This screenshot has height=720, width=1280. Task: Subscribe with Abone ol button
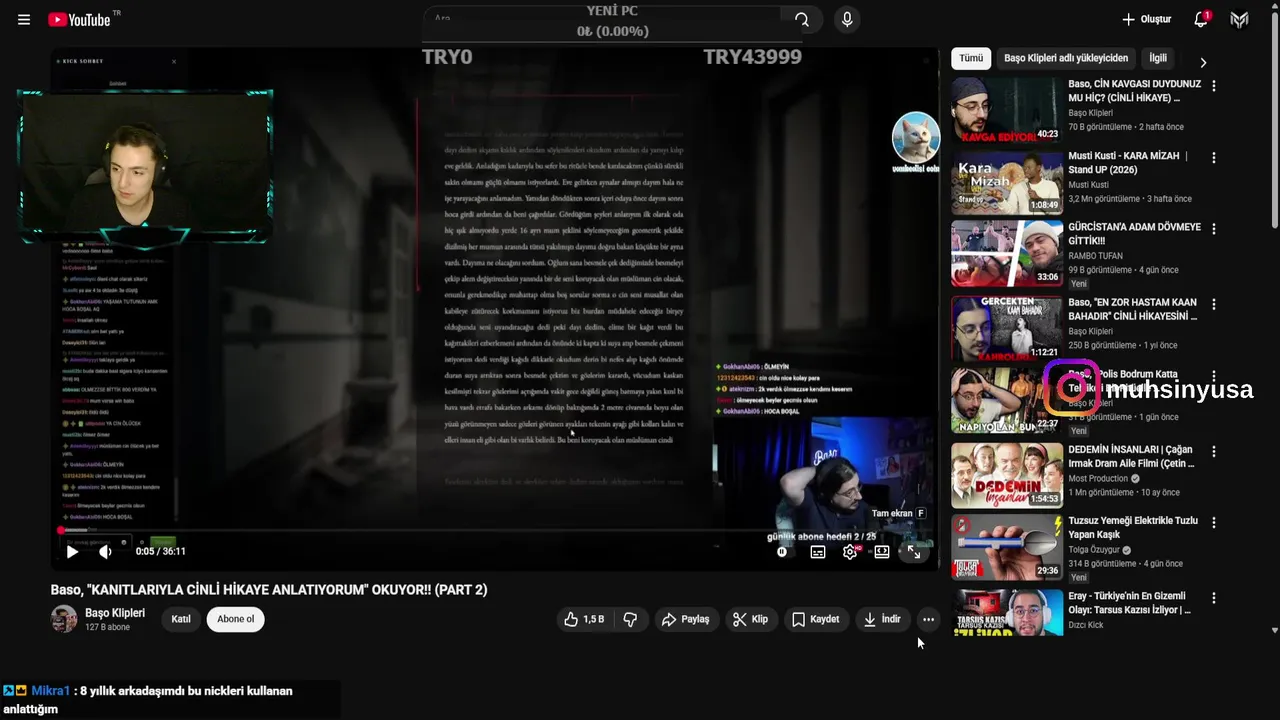click(236, 619)
